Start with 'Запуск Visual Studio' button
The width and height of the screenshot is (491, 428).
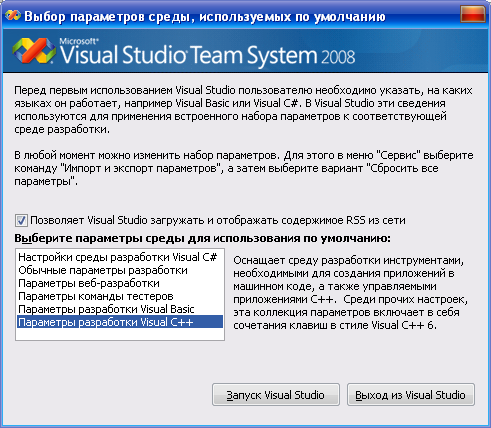[276, 395]
